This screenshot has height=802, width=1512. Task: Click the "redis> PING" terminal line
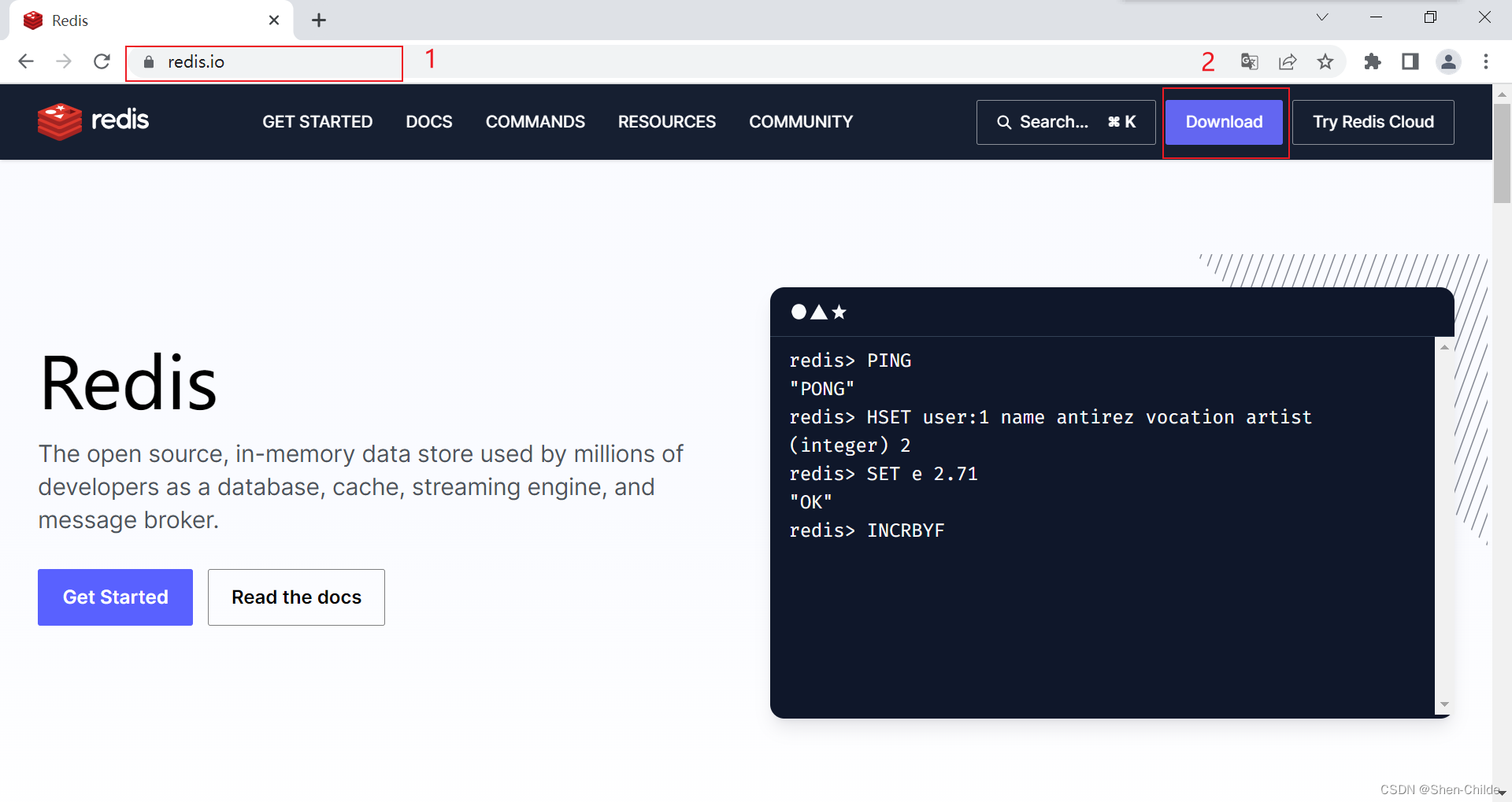coord(850,360)
